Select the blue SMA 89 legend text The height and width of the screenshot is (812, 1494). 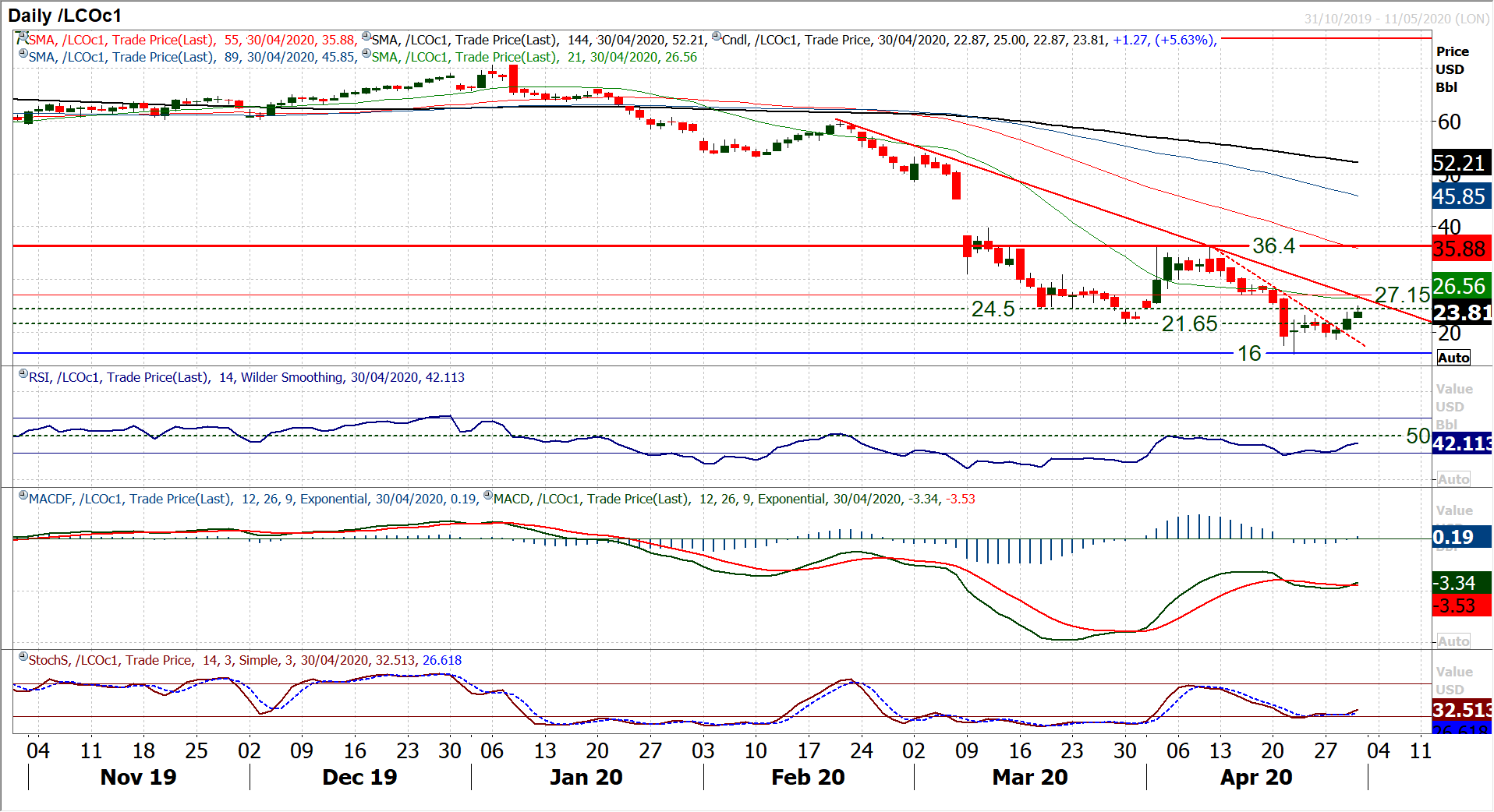193,57
